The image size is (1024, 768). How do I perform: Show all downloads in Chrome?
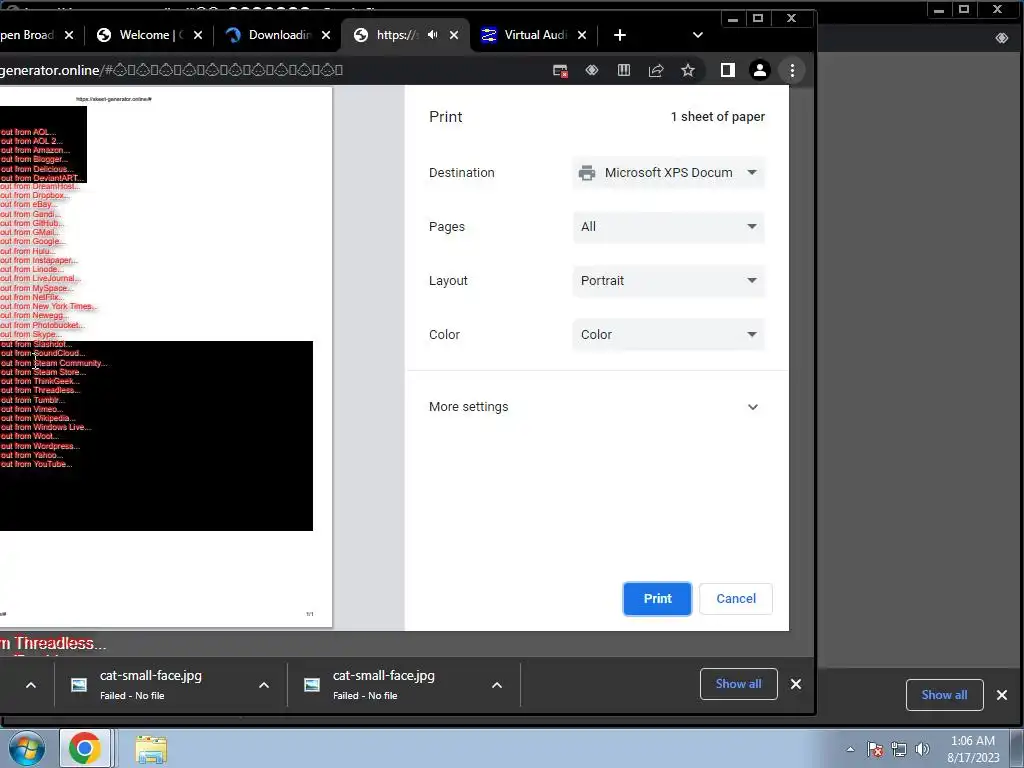[x=739, y=684]
